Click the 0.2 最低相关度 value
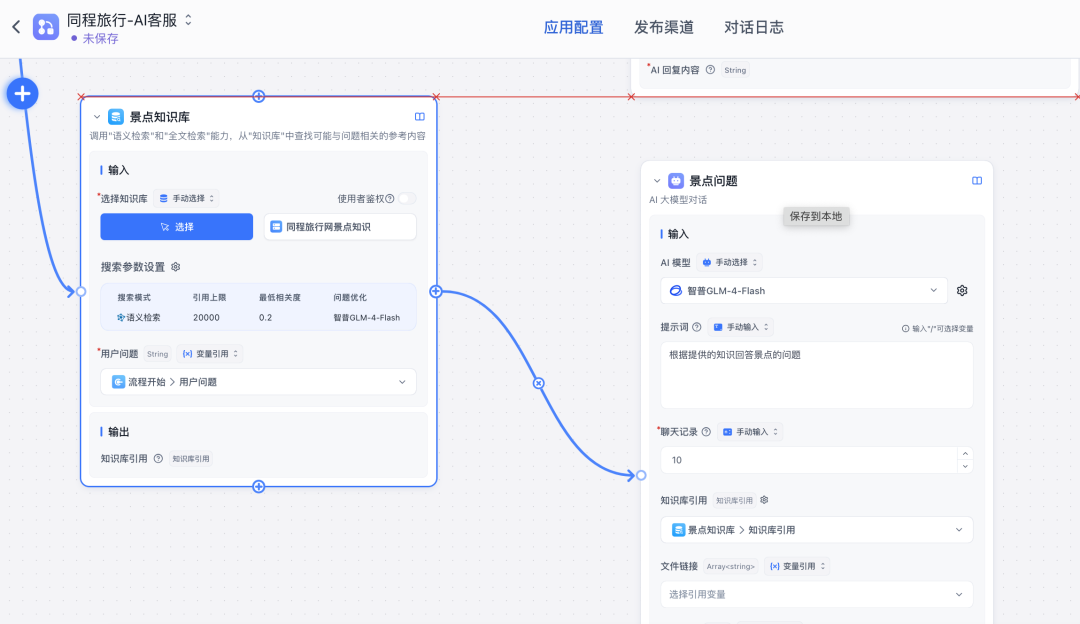 [x=265, y=318]
